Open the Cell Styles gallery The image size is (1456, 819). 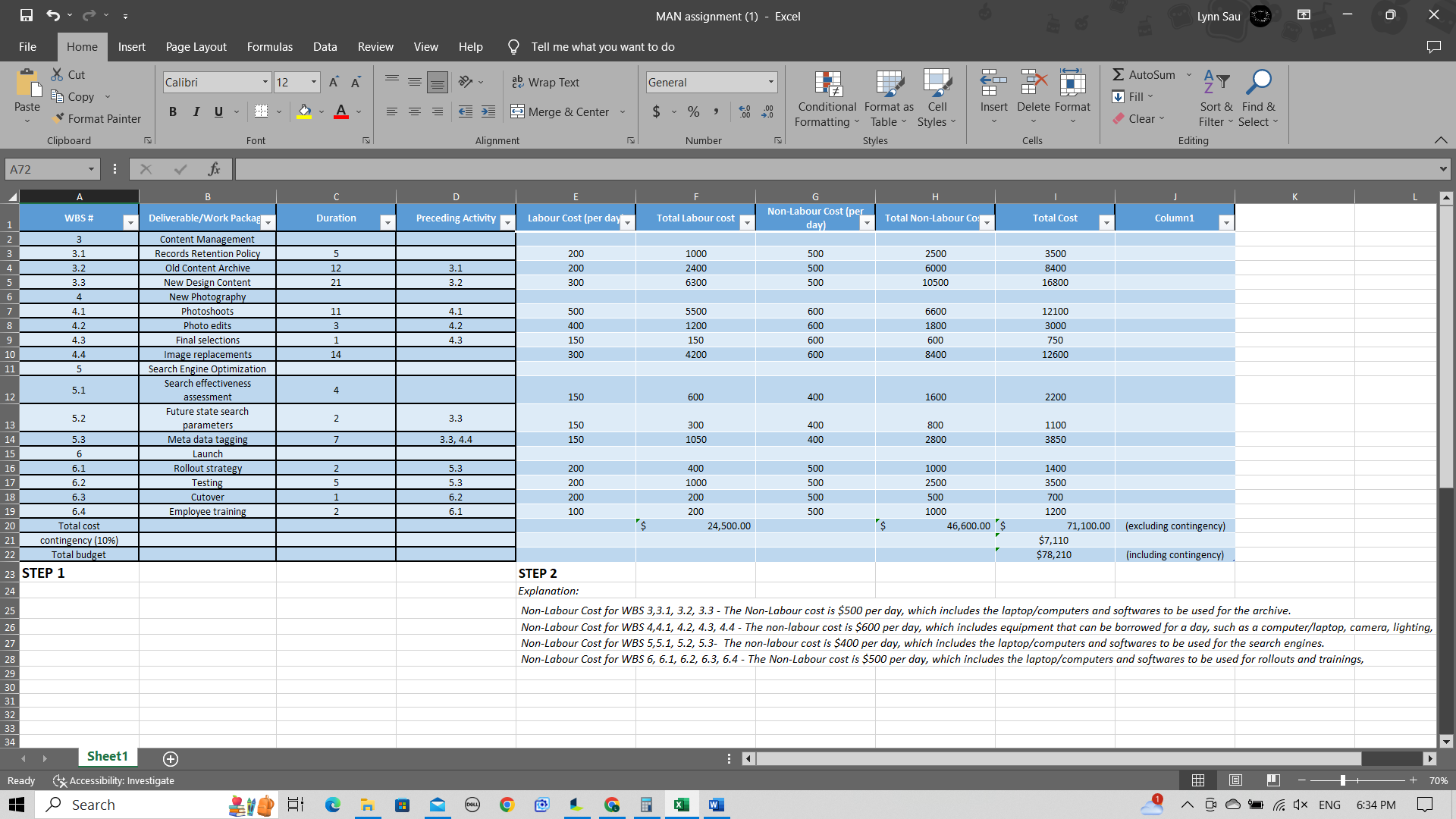pos(937,99)
